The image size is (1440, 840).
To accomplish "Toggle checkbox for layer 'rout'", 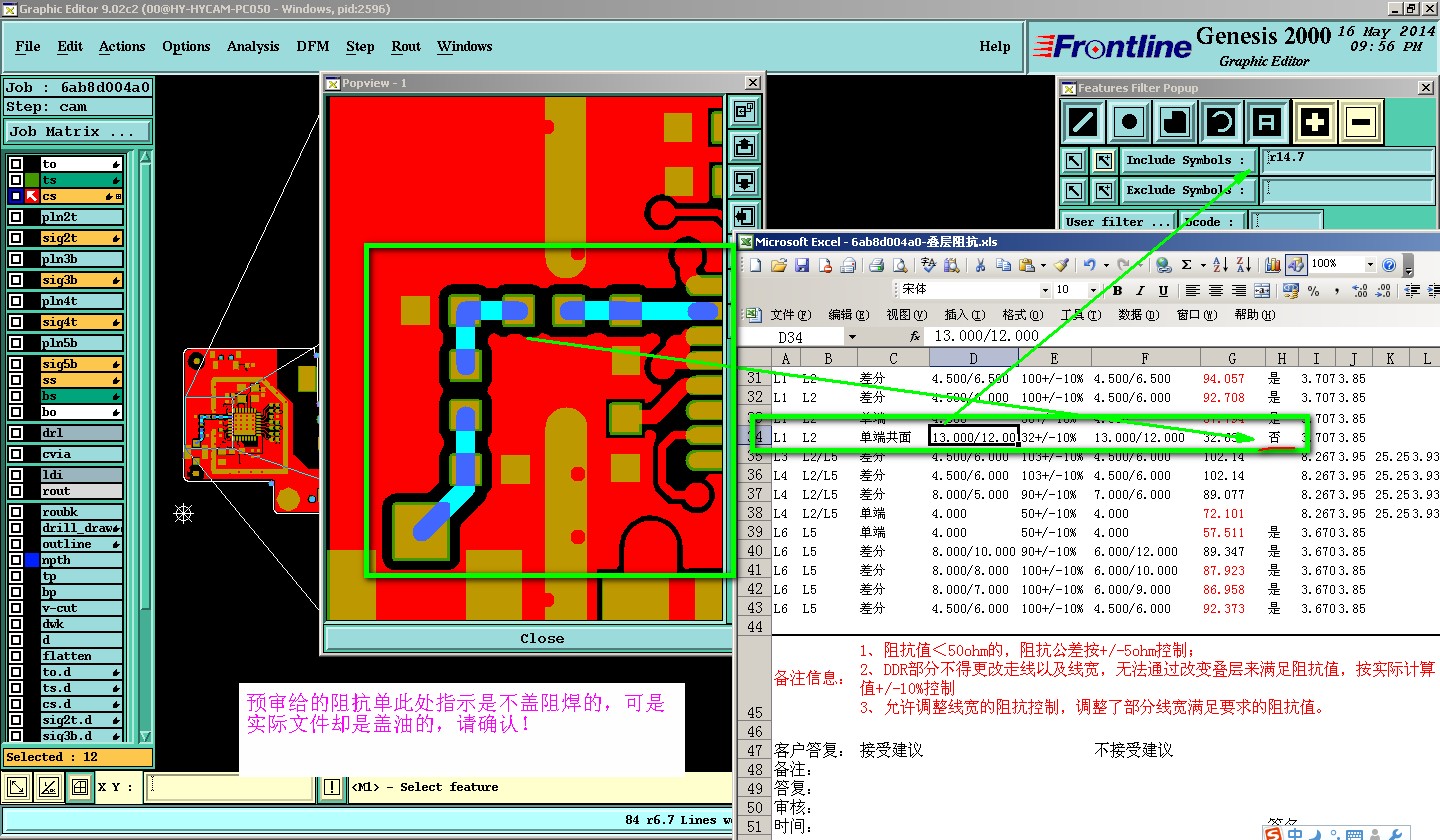I will (16, 491).
